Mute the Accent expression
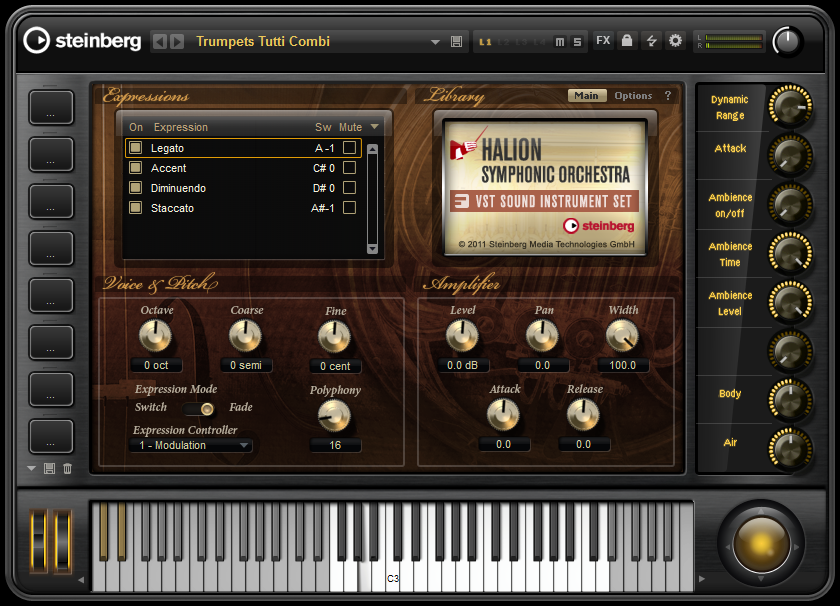The image size is (840, 606). pos(349,167)
